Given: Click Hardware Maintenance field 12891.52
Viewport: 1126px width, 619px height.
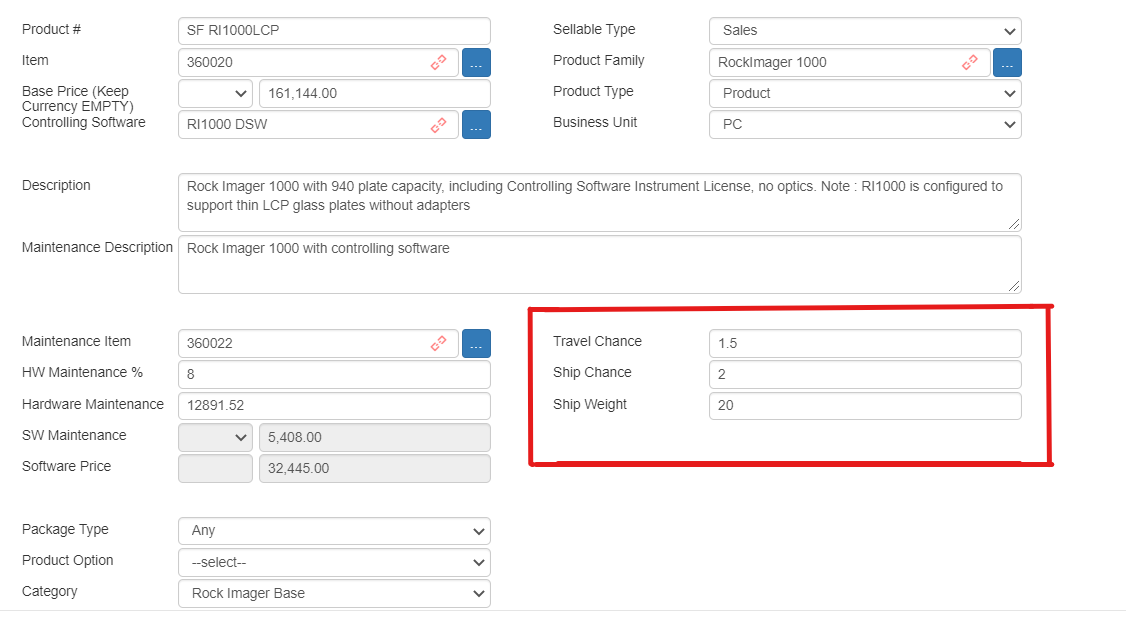Looking at the screenshot, I should [334, 406].
